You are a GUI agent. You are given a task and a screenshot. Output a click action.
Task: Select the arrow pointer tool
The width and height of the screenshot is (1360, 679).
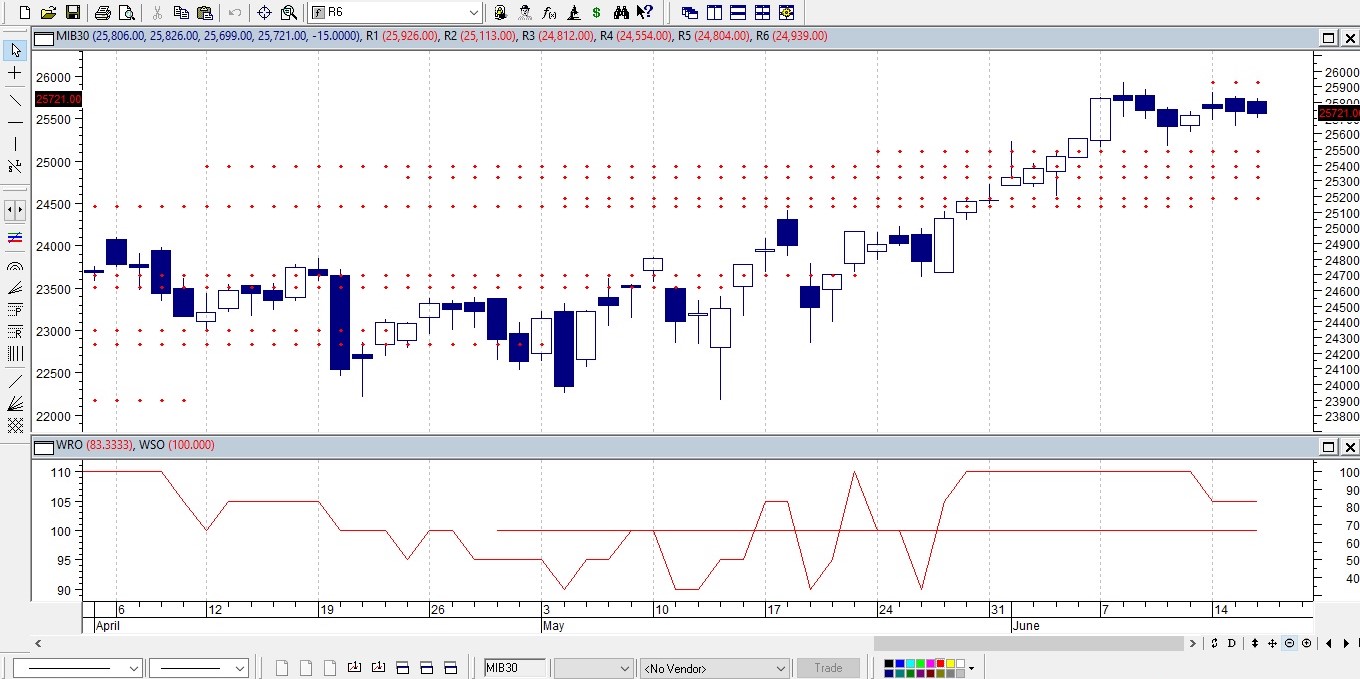[15, 50]
